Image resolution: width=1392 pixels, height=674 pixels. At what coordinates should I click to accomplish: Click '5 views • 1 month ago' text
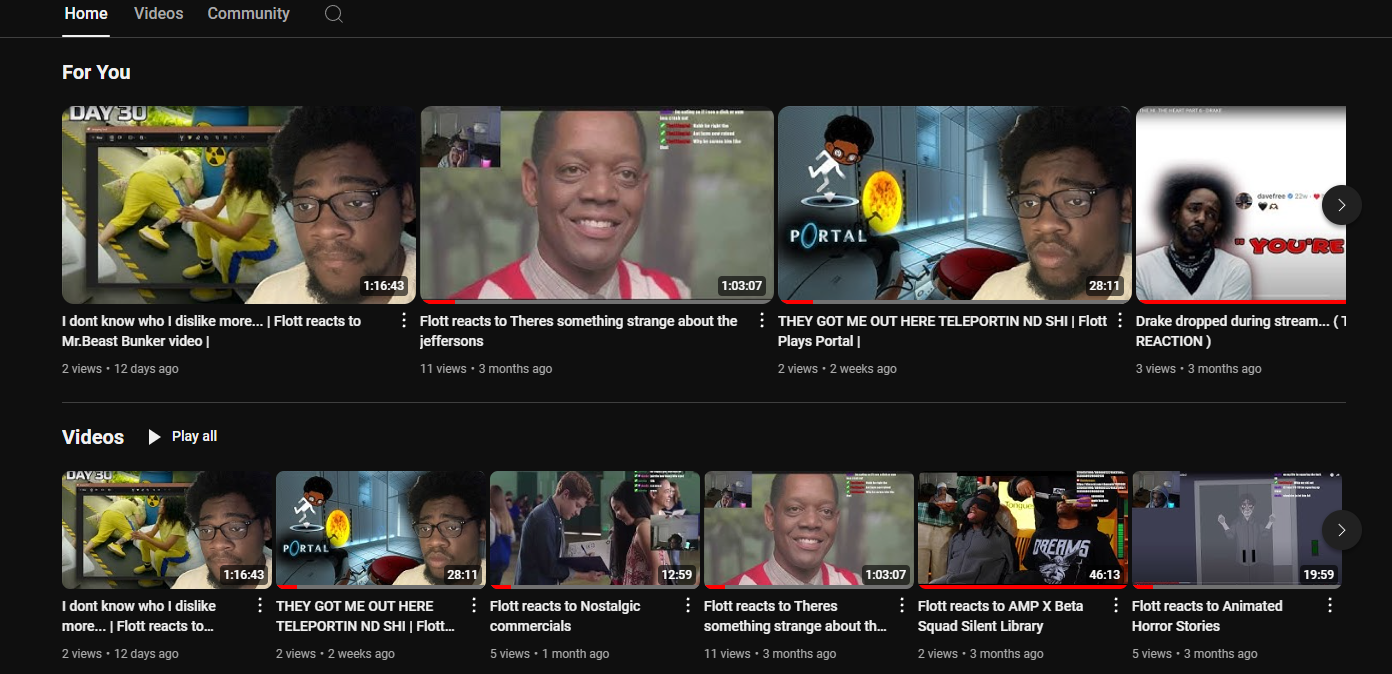tap(549, 654)
